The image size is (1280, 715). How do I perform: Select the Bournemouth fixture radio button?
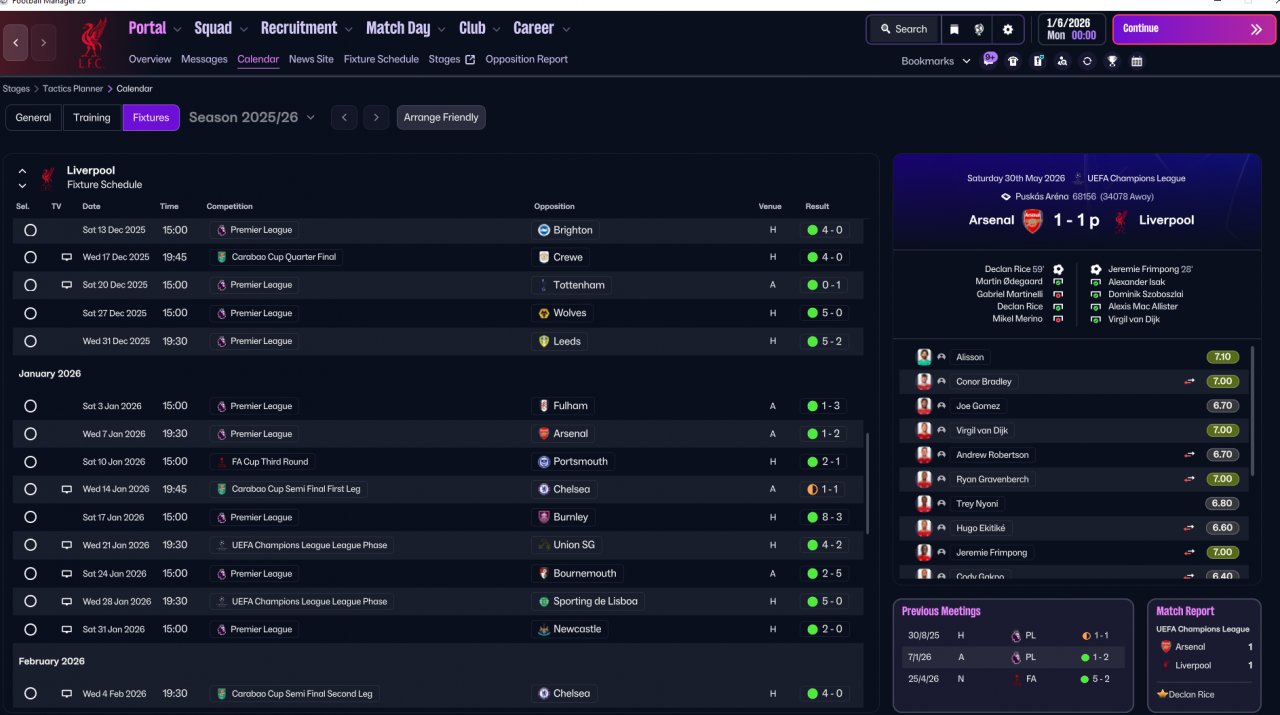pos(30,574)
